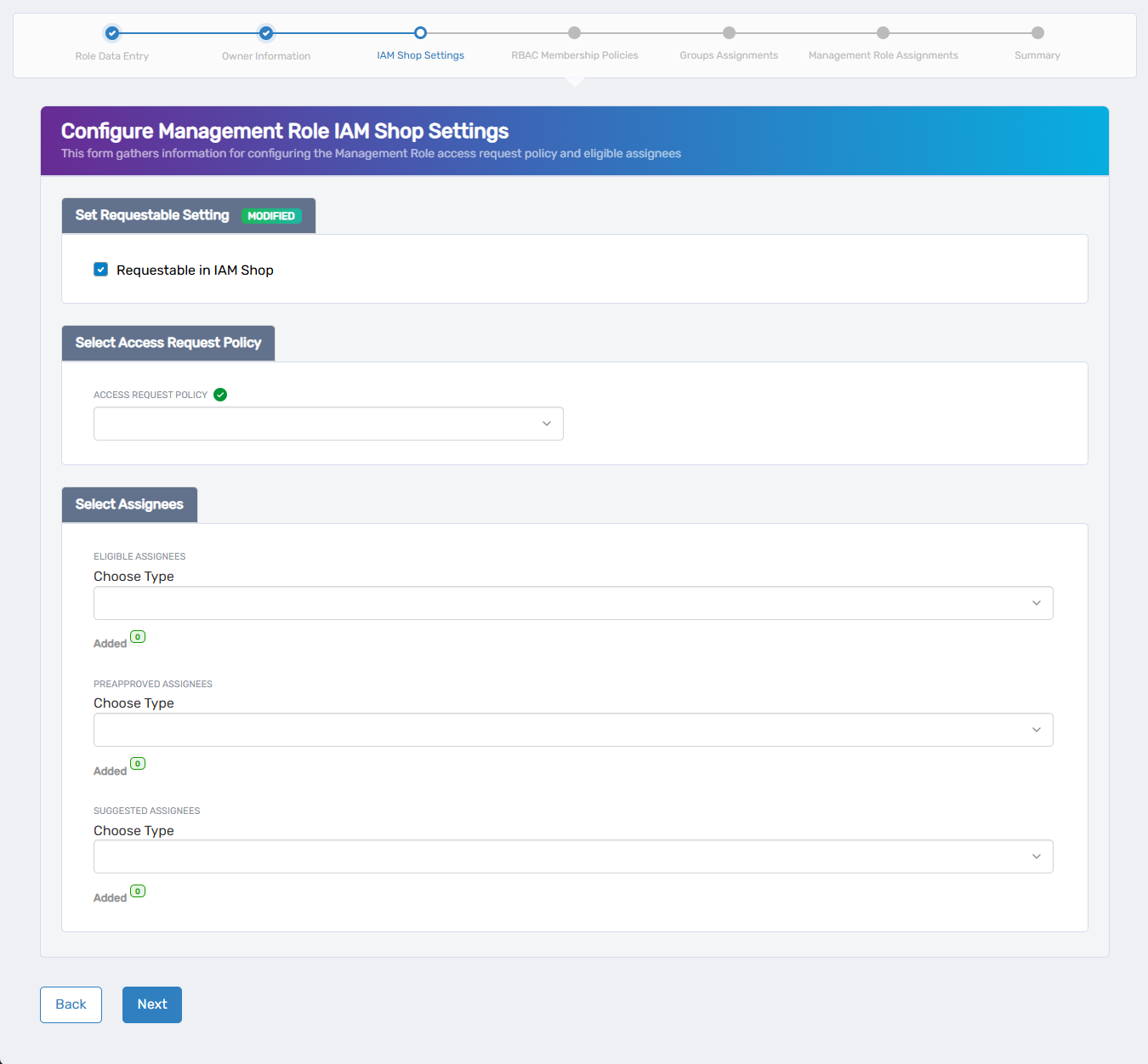Click green validation check beside Access Request Policy
Screen dimensions: 1148x1064
pos(220,395)
